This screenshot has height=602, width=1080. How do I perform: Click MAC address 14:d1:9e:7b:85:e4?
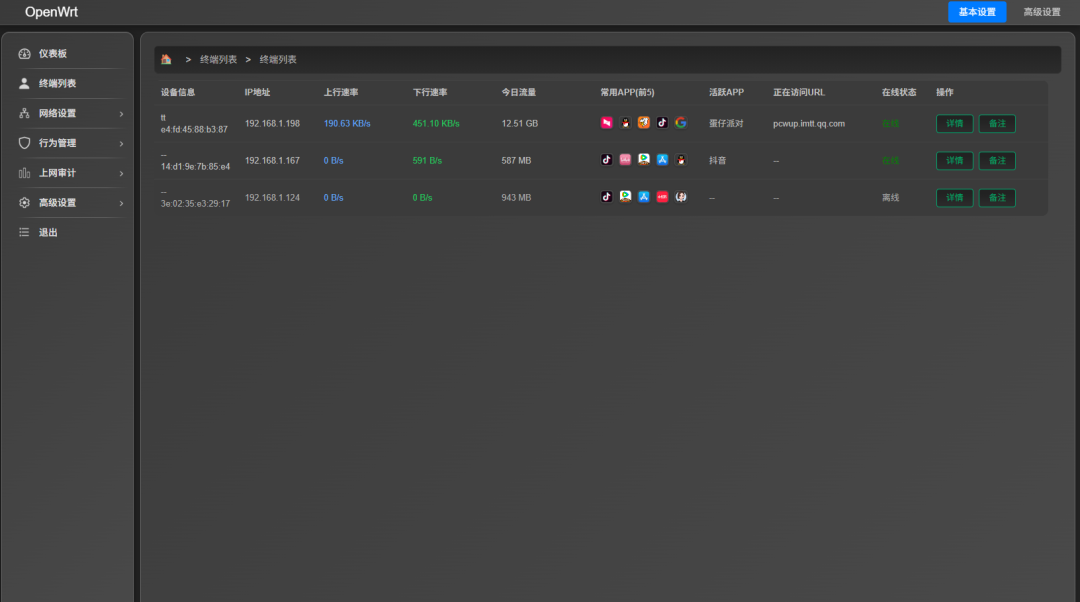click(196, 167)
